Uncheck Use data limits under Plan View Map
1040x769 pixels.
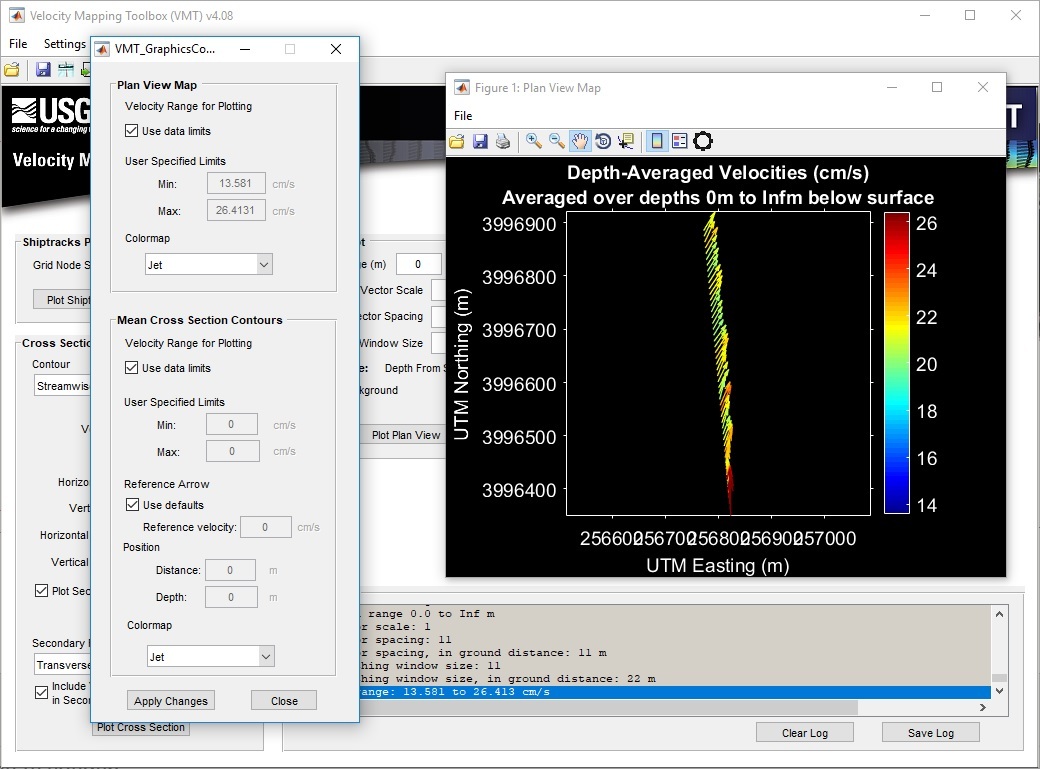(x=132, y=131)
